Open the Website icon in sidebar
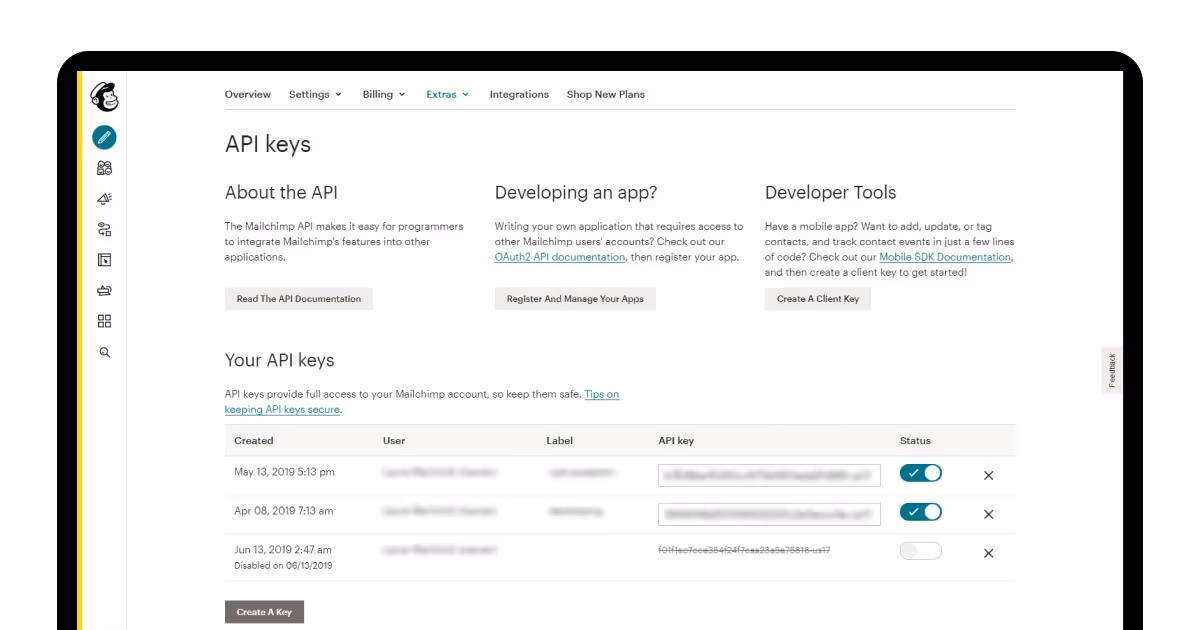1200x630 pixels. point(104,260)
